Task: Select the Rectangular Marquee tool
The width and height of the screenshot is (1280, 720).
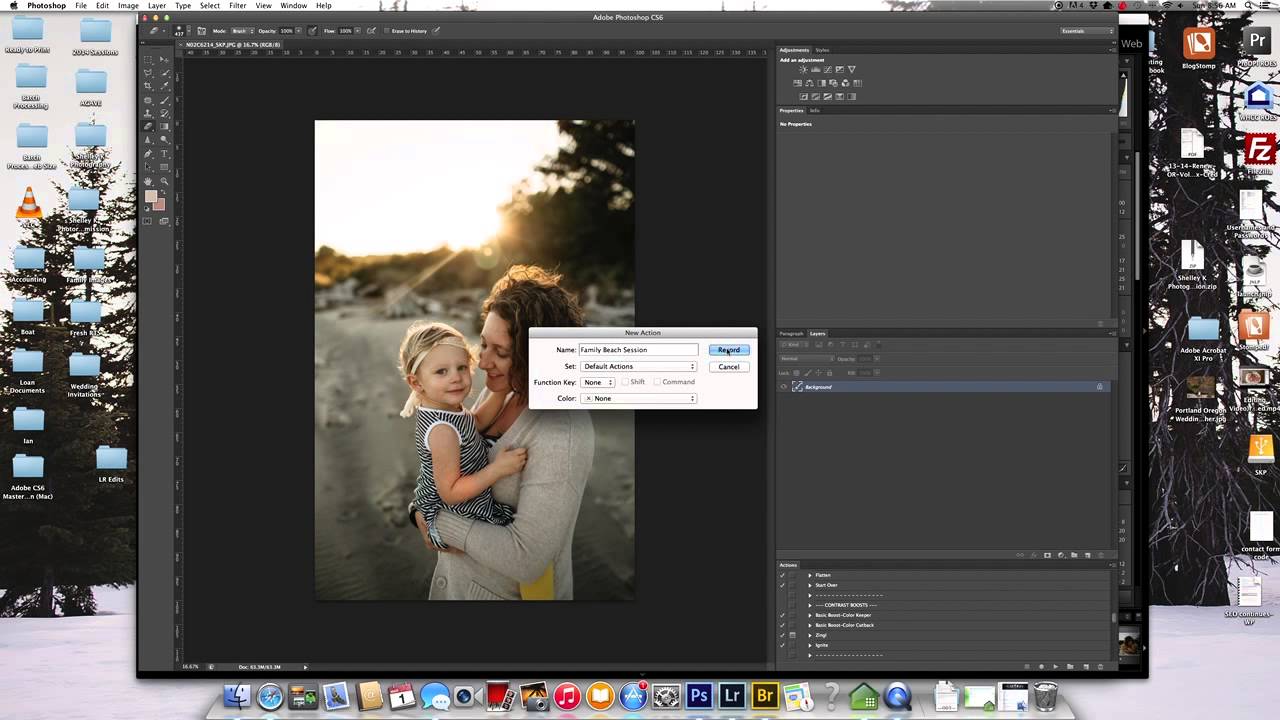Action: [x=148, y=60]
